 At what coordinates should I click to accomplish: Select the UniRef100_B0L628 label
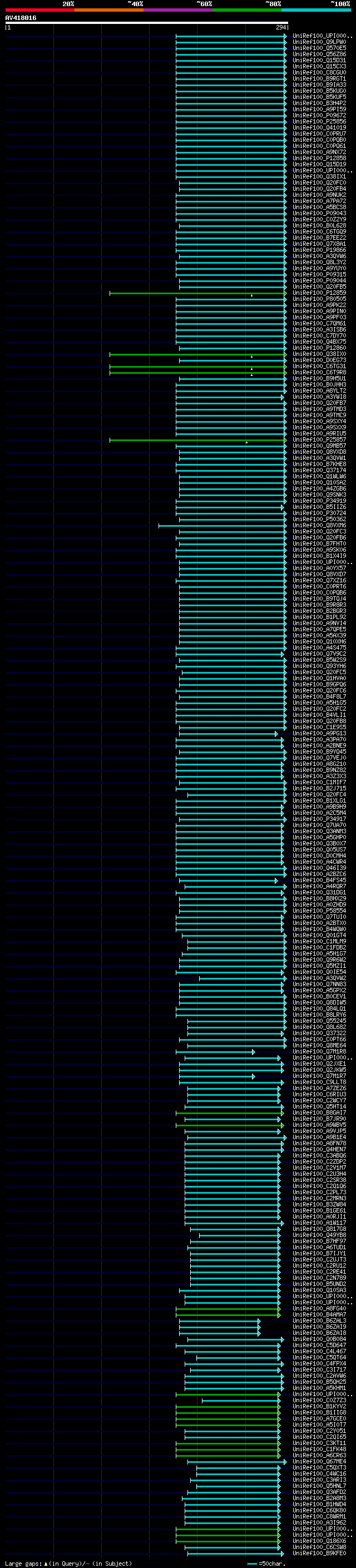[x=319, y=225]
